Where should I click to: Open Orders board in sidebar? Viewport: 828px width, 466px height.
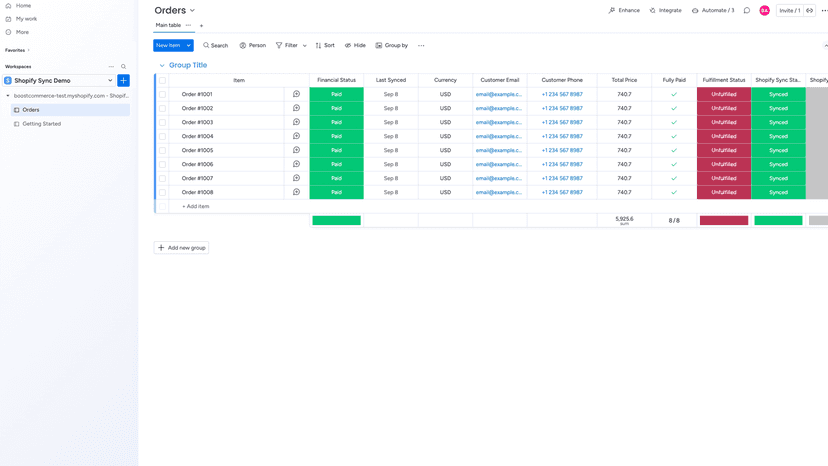tap(70, 110)
